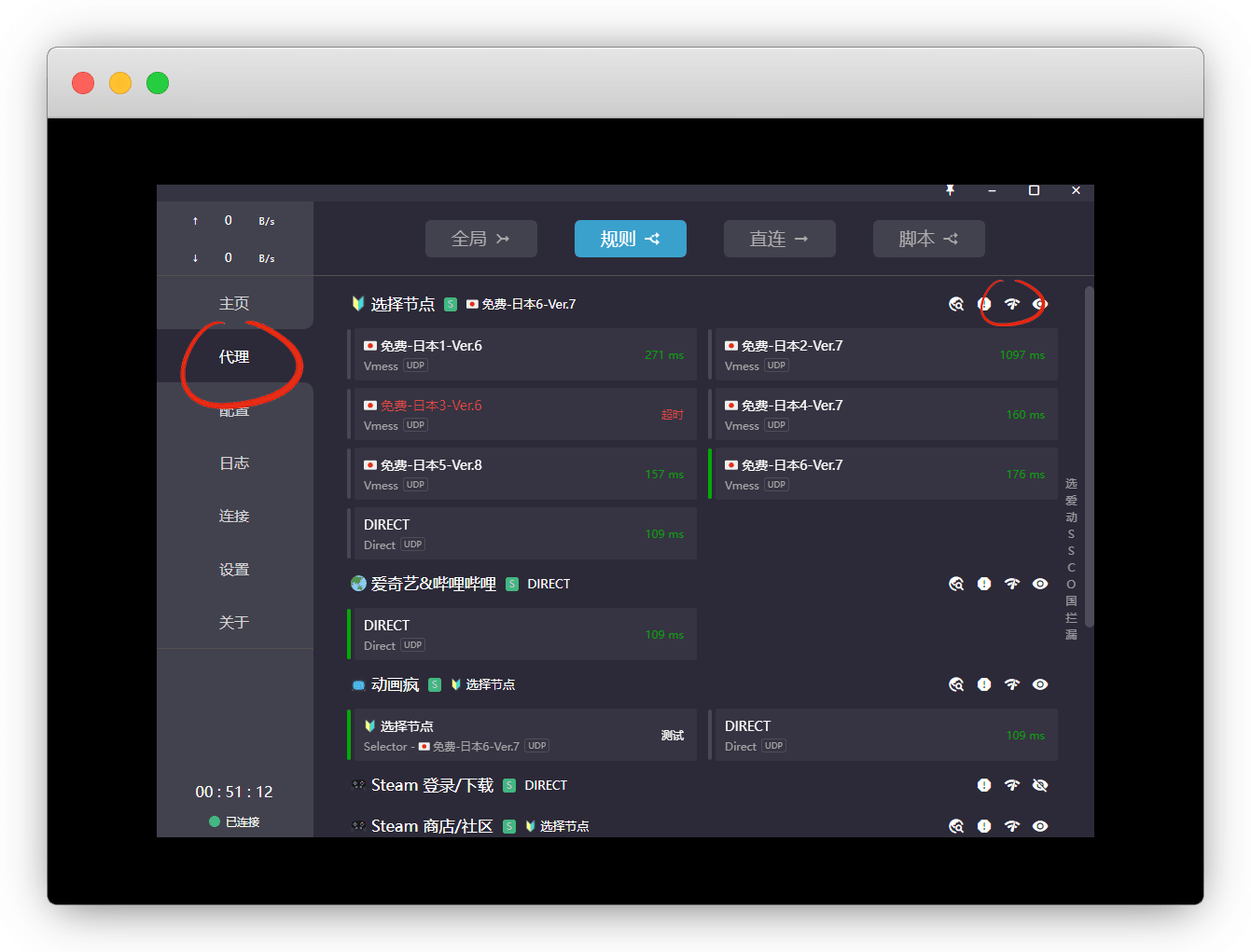Locate the active node in Steam 商店/社区
This screenshot has width=1251, height=952.
(956, 826)
